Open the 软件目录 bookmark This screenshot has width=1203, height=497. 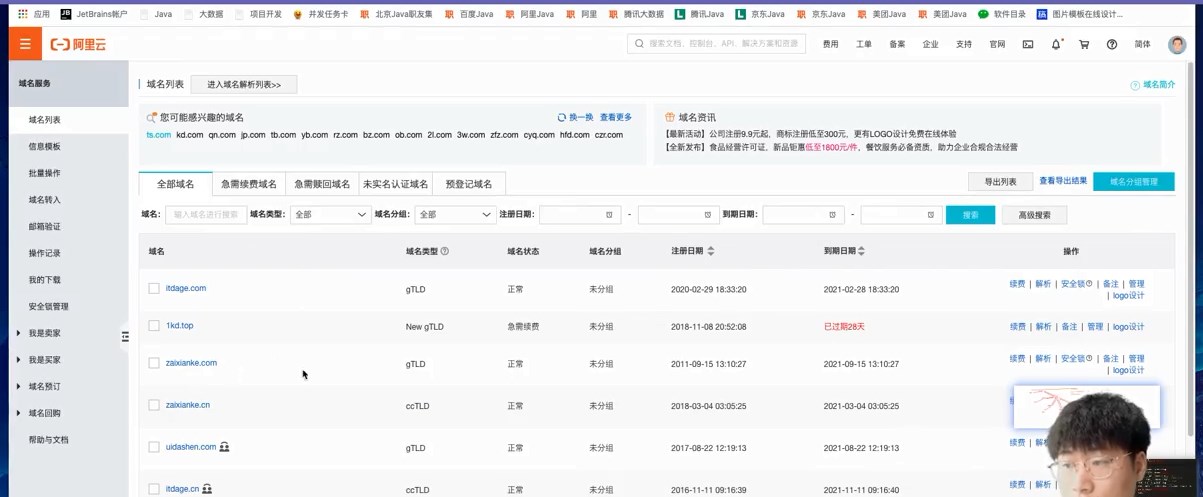click(1002, 14)
